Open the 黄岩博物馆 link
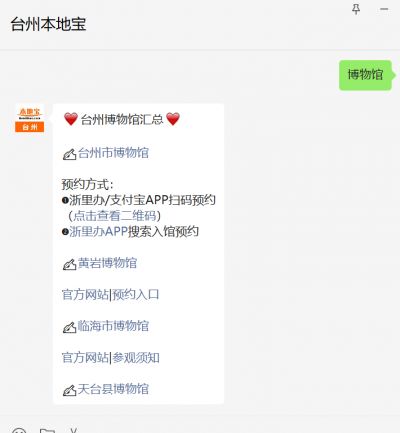Viewport: 400px width, 433px height. [107, 263]
